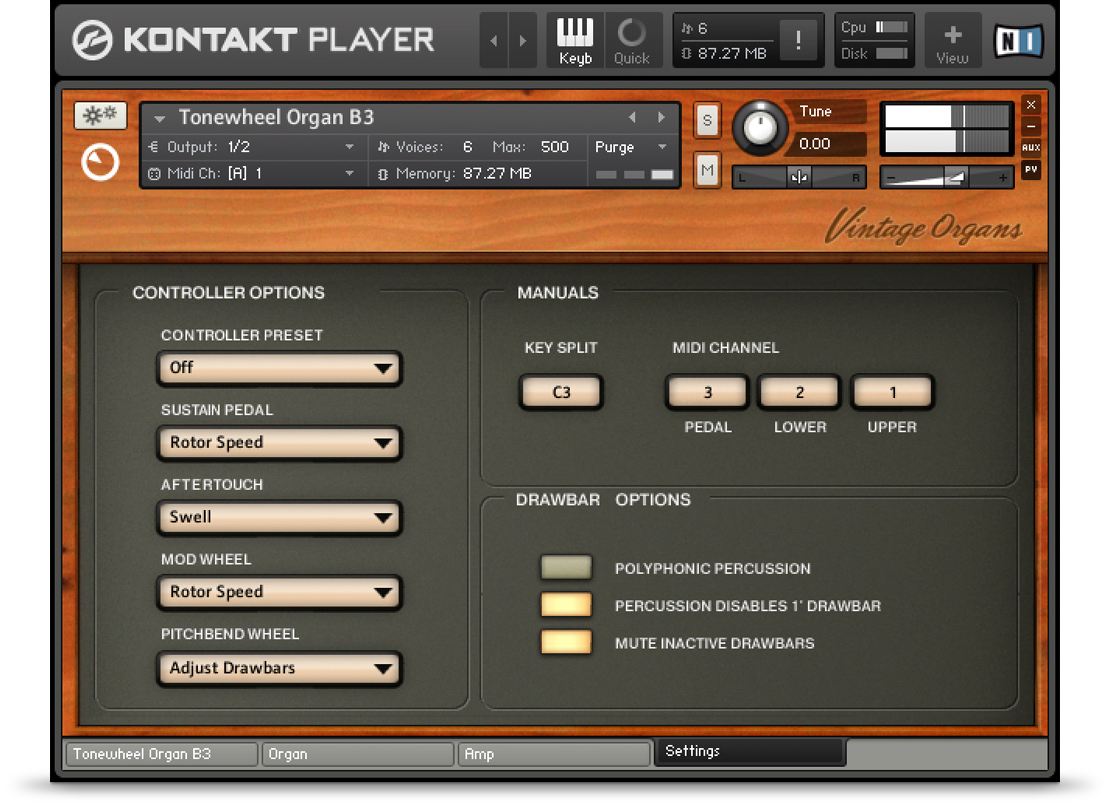Go to next instrument with header right arrow
This screenshot has height=807, width=1110.
(x=522, y=40)
